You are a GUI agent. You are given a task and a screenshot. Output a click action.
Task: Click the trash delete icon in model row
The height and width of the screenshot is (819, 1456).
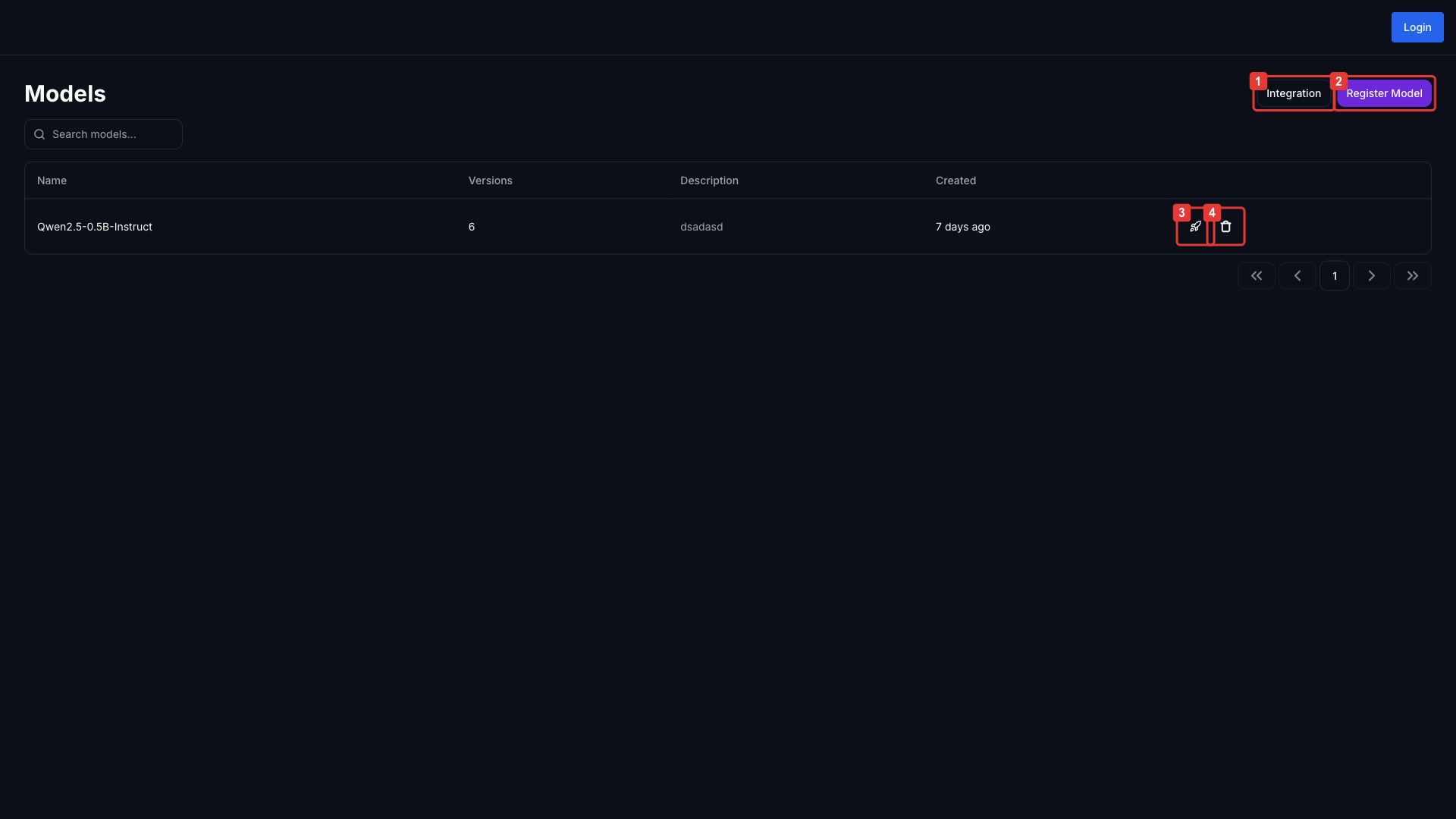point(1225,227)
